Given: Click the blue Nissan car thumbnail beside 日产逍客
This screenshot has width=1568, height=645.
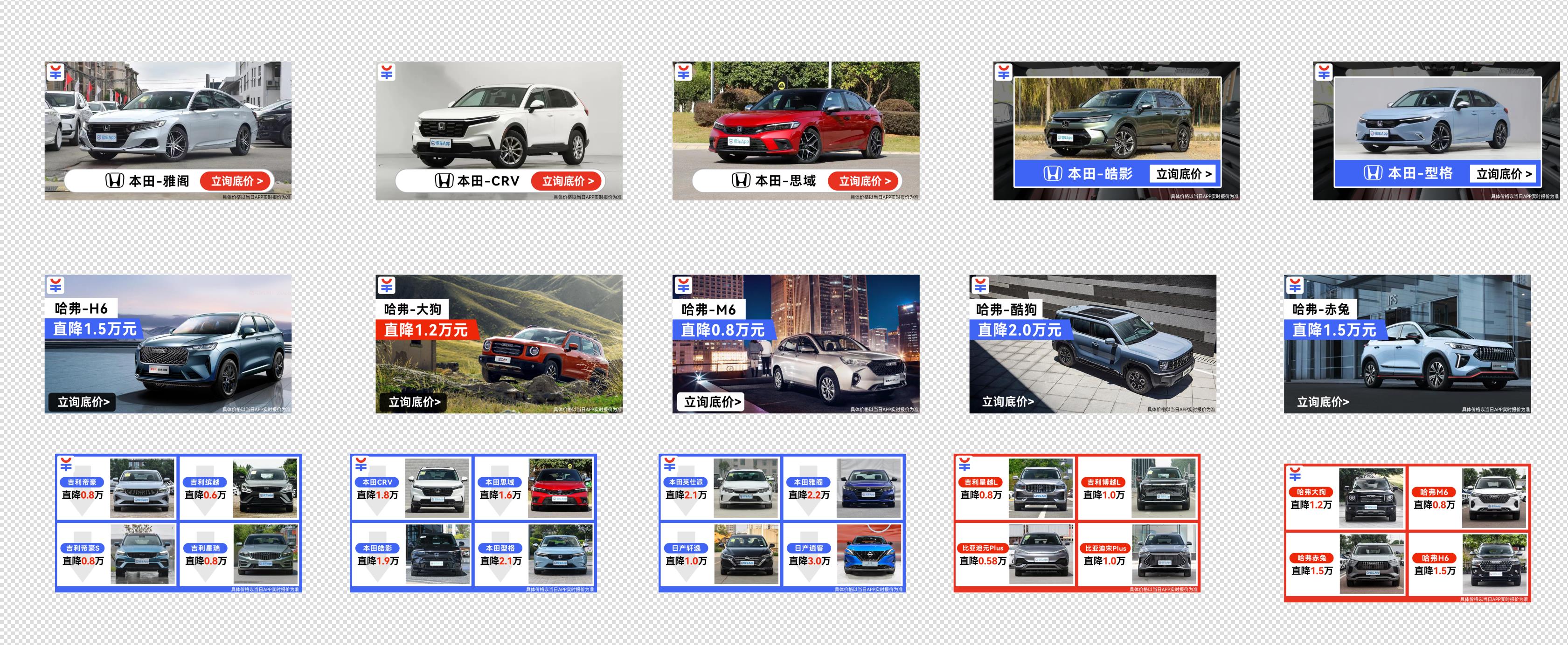Looking at the screenshot, I should click(x=868, y=554).
